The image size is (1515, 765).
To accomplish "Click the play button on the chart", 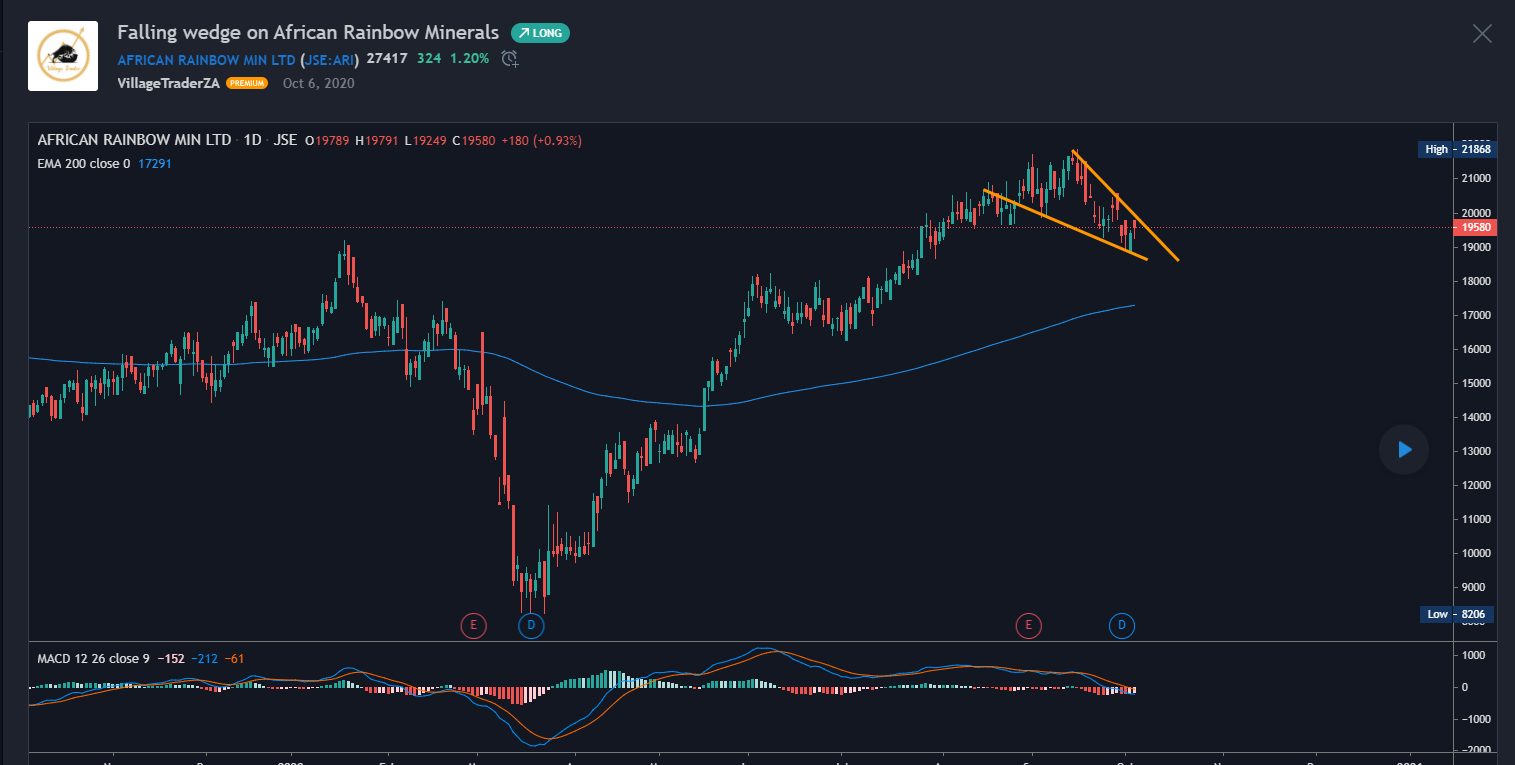I will coord(1404,450).
